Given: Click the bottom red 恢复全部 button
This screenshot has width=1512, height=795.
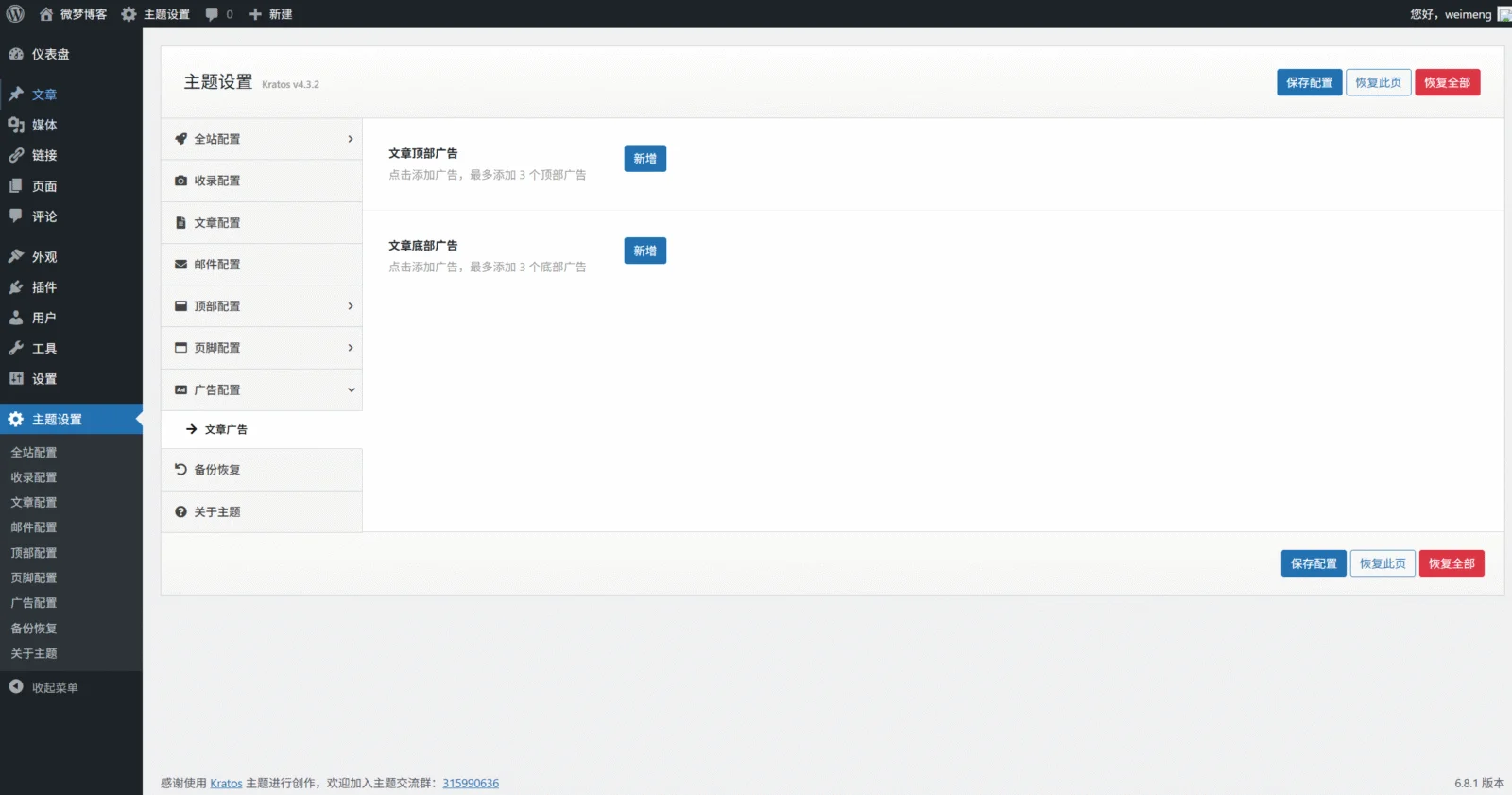Looking at the screenshot, I should coord(1451,563).
